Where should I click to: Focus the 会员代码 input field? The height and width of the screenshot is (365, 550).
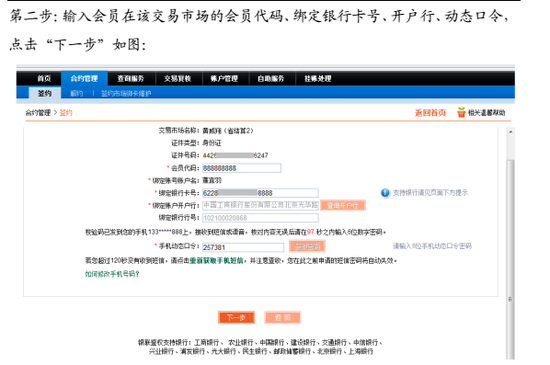[x=242, y=168]
